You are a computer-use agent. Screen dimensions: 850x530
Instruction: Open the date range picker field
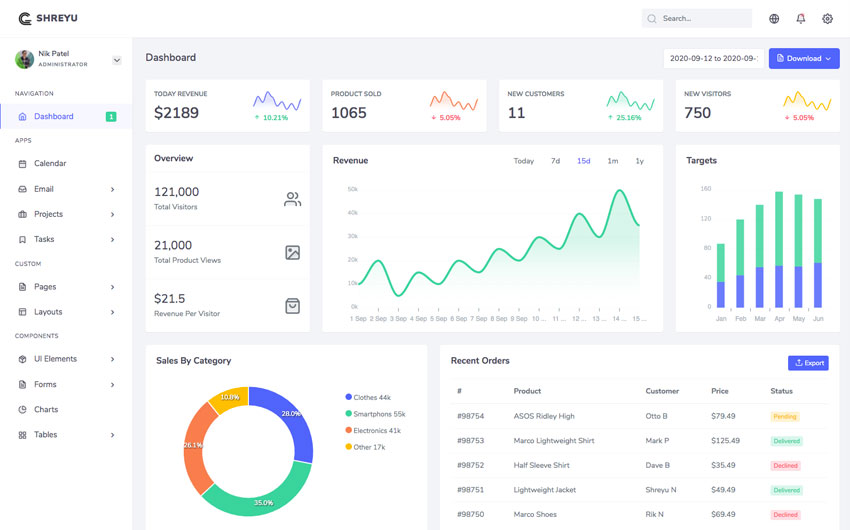[x=713, y=59]
